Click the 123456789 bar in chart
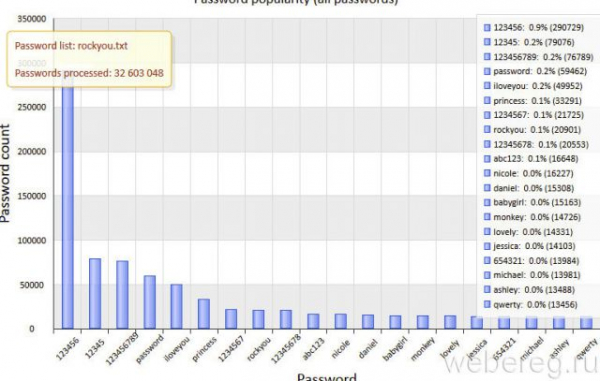600x381 pixels. (122, 295)
